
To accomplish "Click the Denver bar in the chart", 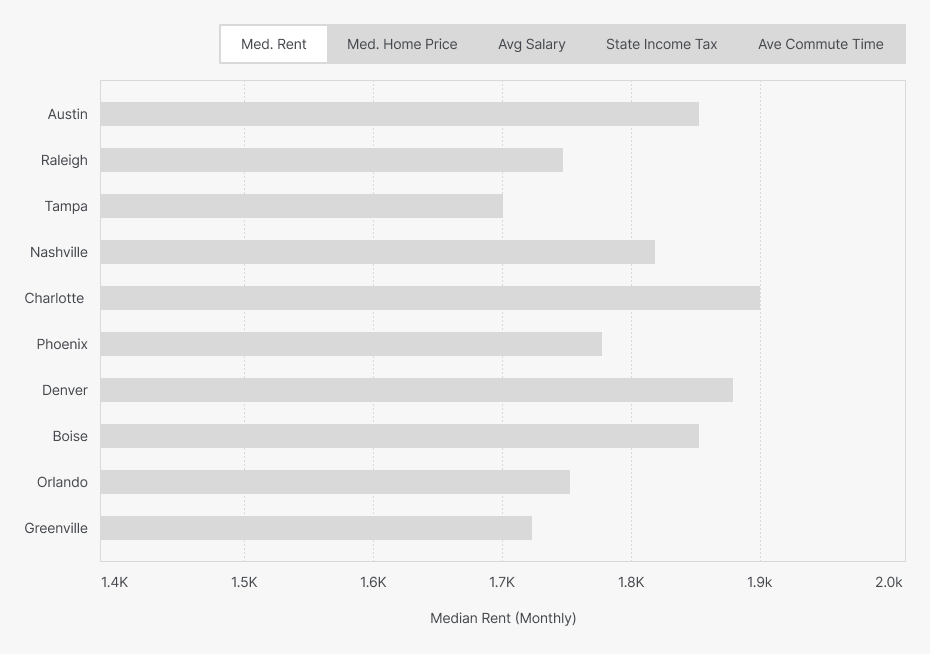I will pyautogui.click(x=417, y=390).
